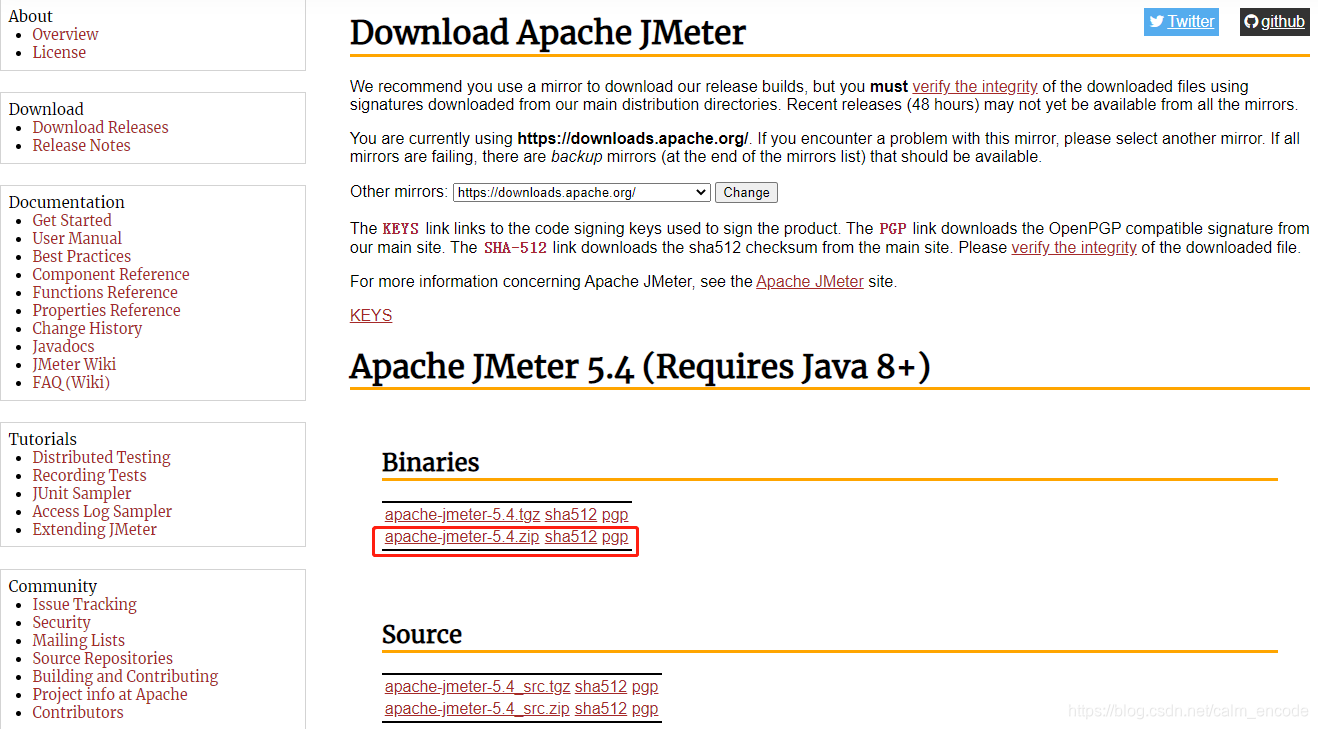Open the Other mirrors dropdown
Image resolution: width=1318 pixels, height=729 pixels.
tap(582, 193)
